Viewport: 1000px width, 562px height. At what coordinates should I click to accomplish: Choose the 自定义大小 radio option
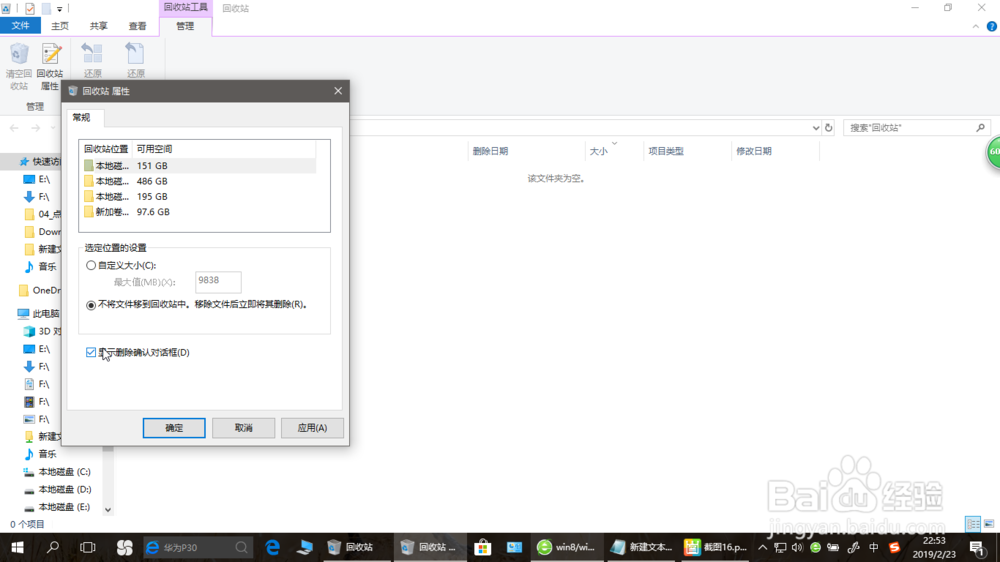point(91,265)
